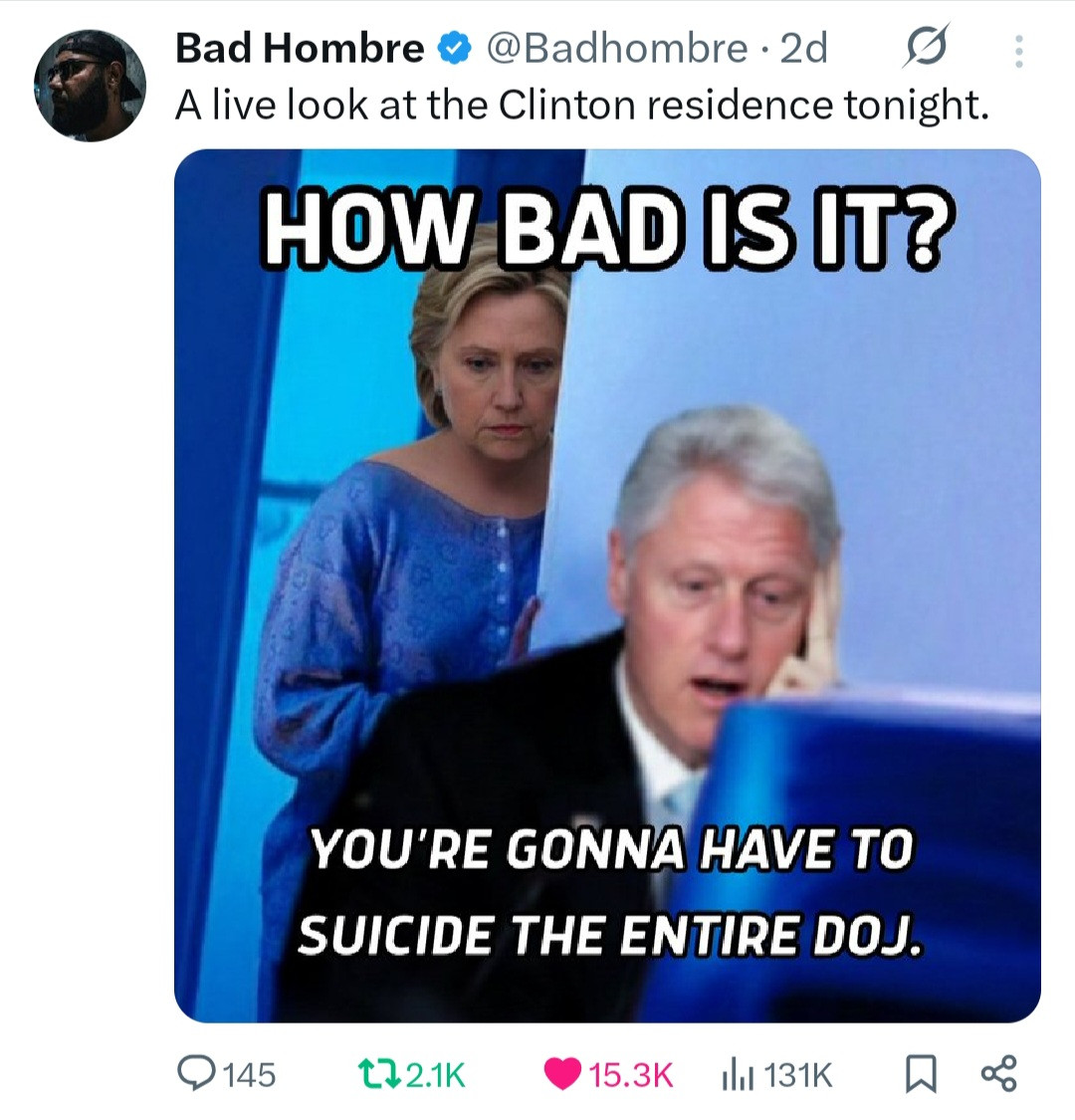1075x1120 pixels.
Task: Click the 15.3K likes count
Action: point(631,1075)
